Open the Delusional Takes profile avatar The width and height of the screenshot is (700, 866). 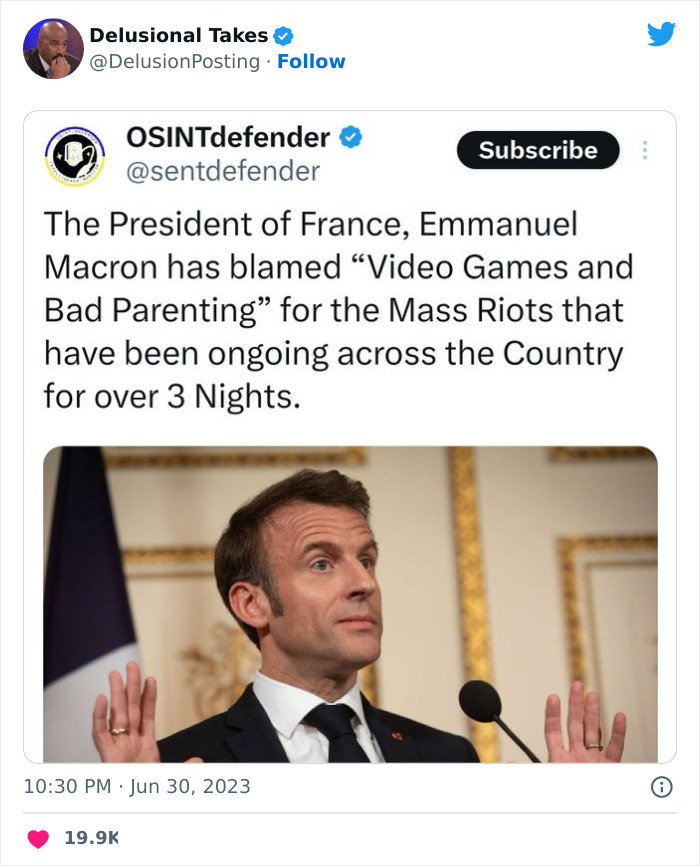pos(53,48)
